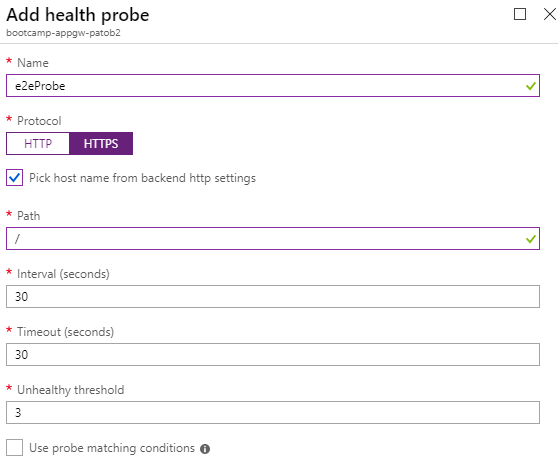
Task: Click the Add health probe title
Action: tap(78, 15)
